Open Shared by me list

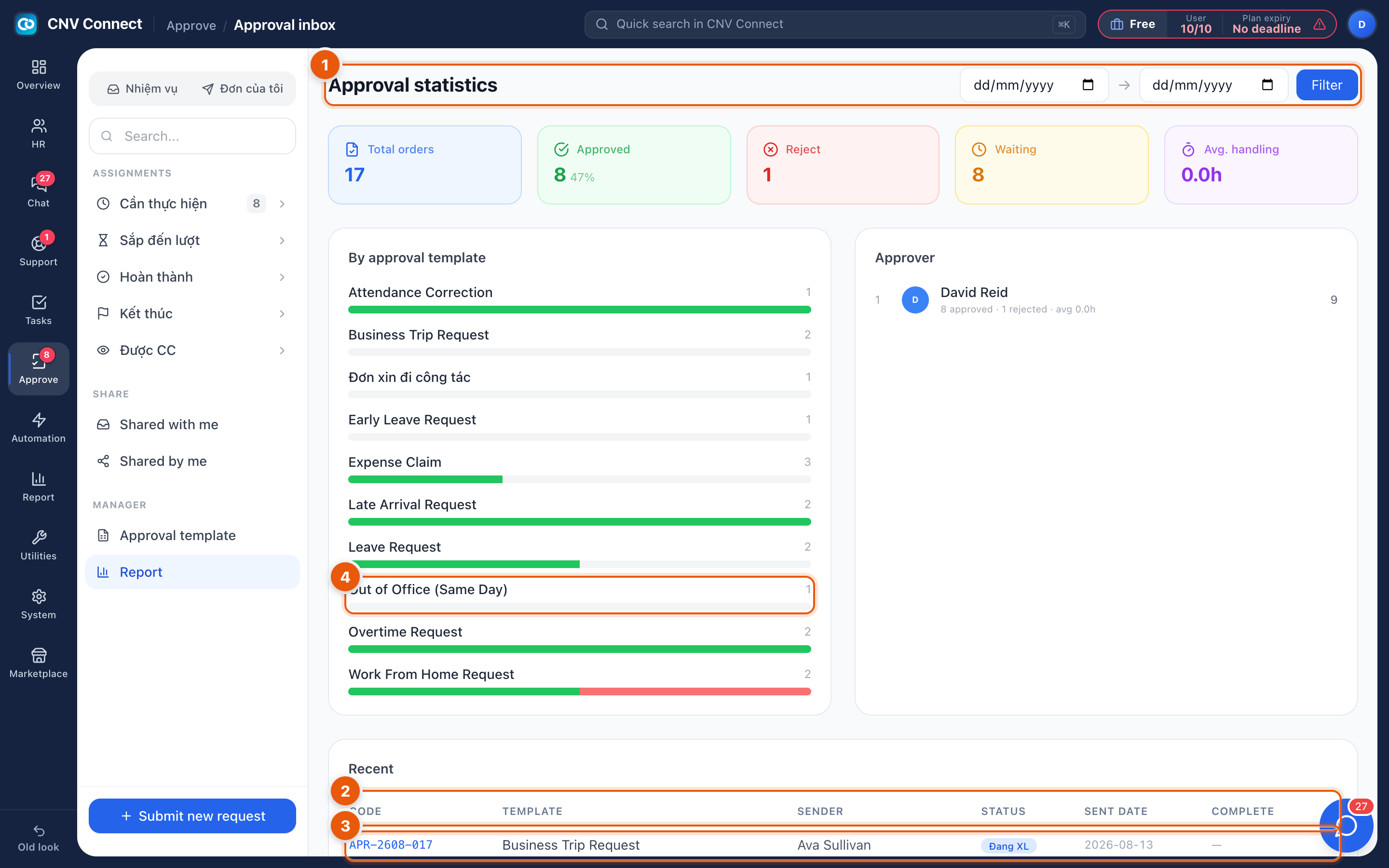point(192,461)
